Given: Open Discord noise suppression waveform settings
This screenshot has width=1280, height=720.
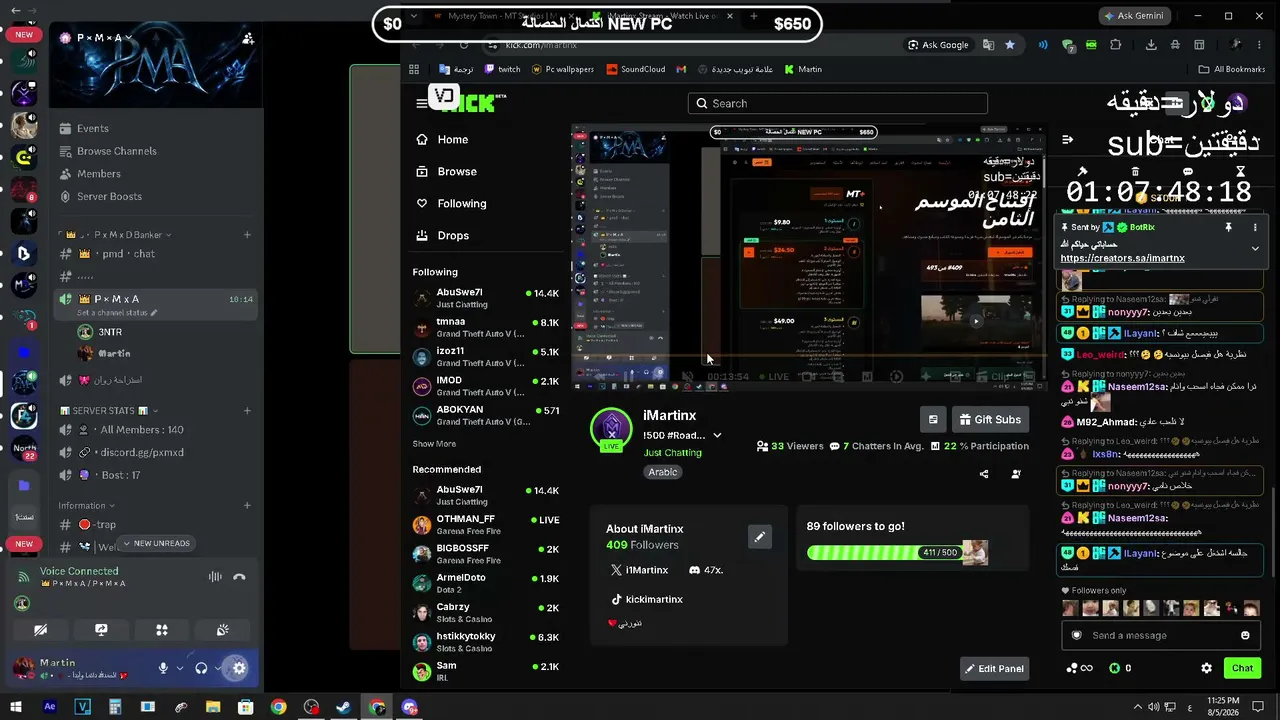Looking at the screenshot, I should (215, 577).
